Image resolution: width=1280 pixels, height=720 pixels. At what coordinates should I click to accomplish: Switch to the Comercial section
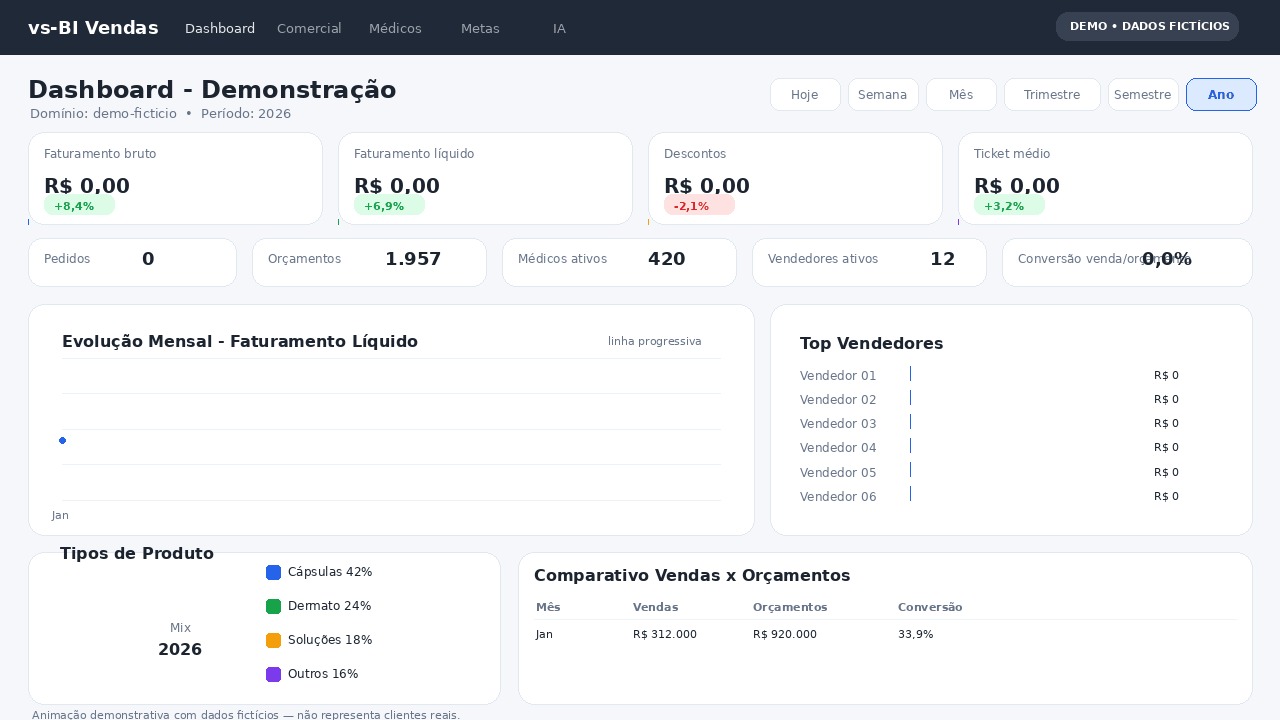click(x=309, y=28)
